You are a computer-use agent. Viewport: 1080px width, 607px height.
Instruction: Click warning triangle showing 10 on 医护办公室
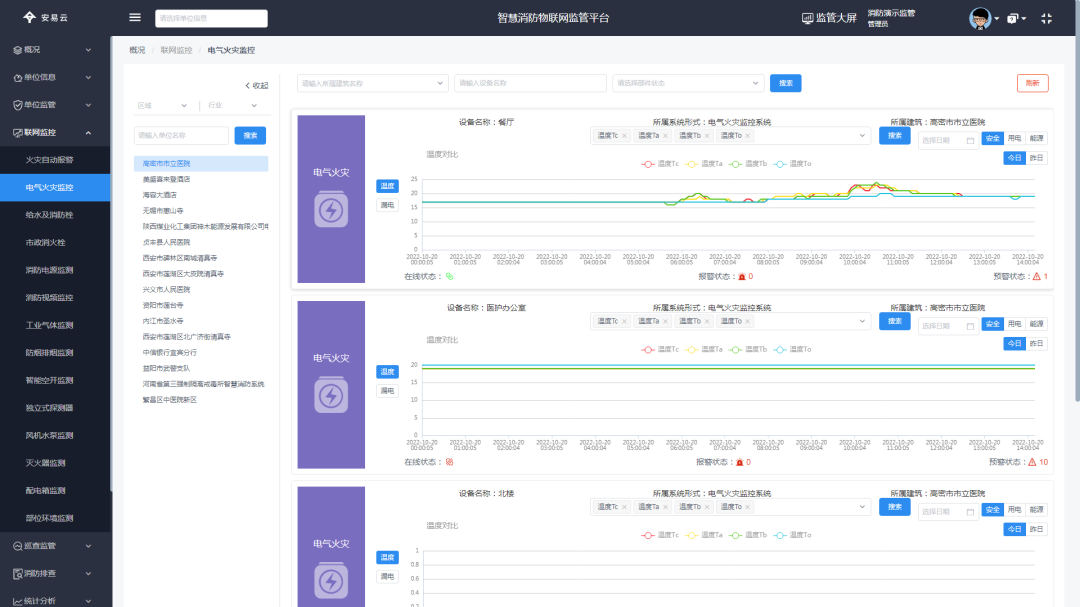[1032, 462]
